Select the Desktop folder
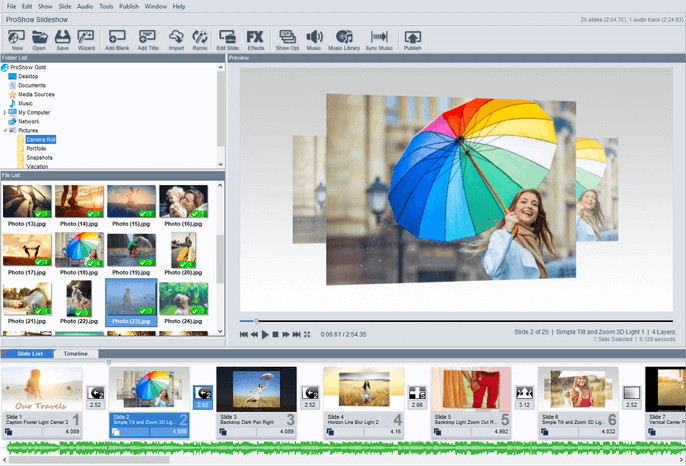686x466 pixels. (x=28, y=76)
